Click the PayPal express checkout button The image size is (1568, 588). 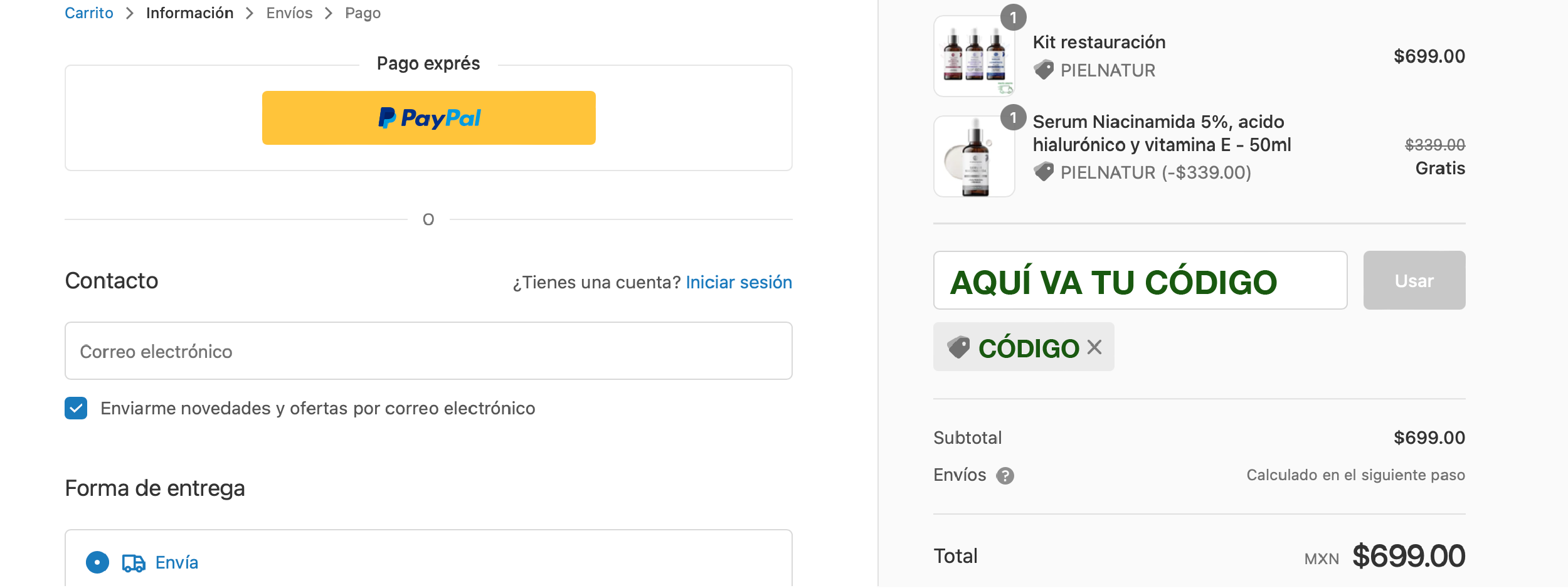(x=428, y=118)
